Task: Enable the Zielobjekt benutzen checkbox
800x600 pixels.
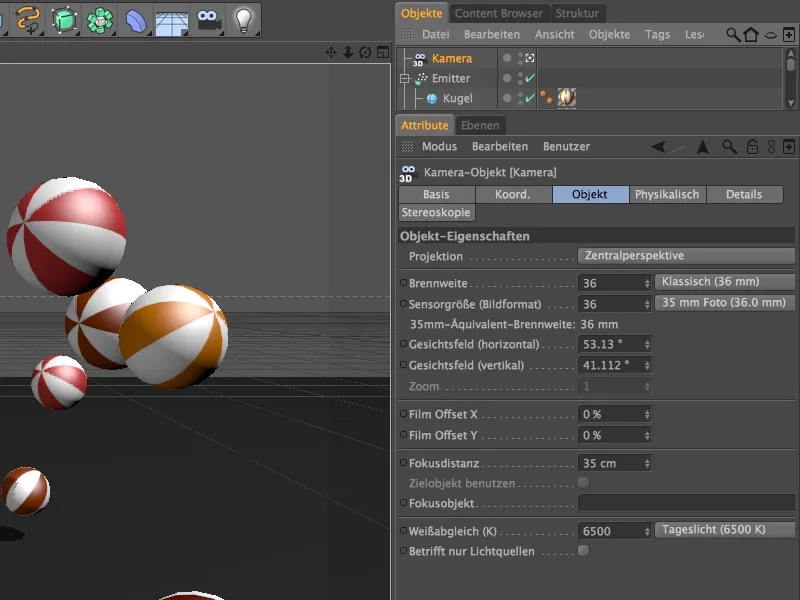Action: point(582,481)
